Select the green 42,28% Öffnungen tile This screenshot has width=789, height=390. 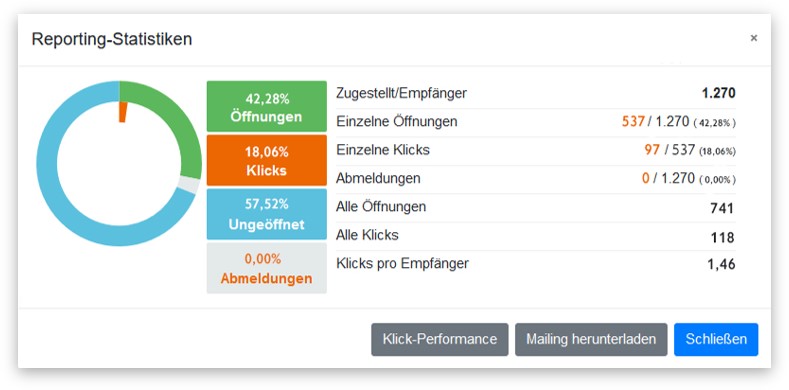point(267,106)
